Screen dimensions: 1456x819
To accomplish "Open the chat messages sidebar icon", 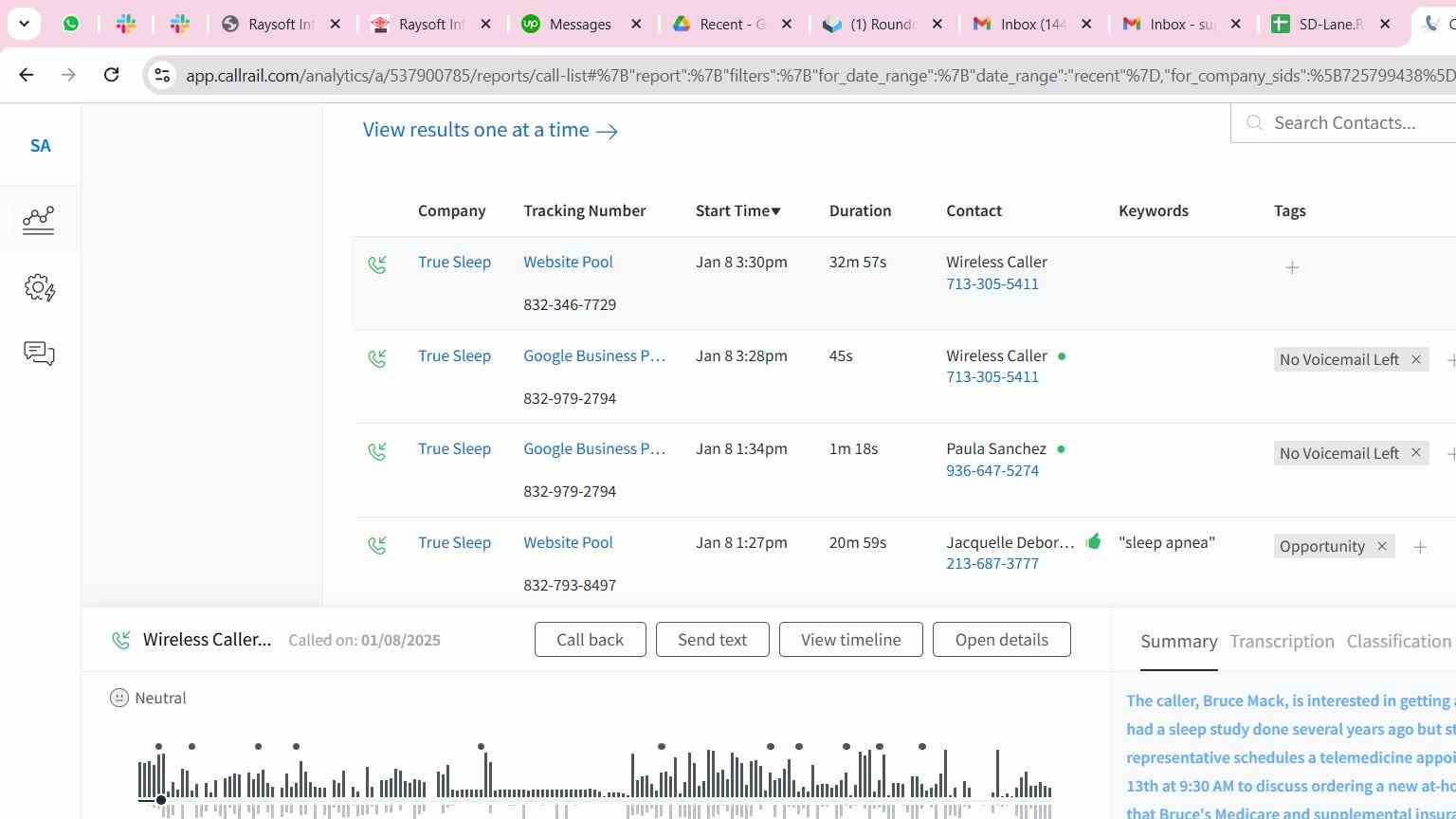I will [39, 354].
